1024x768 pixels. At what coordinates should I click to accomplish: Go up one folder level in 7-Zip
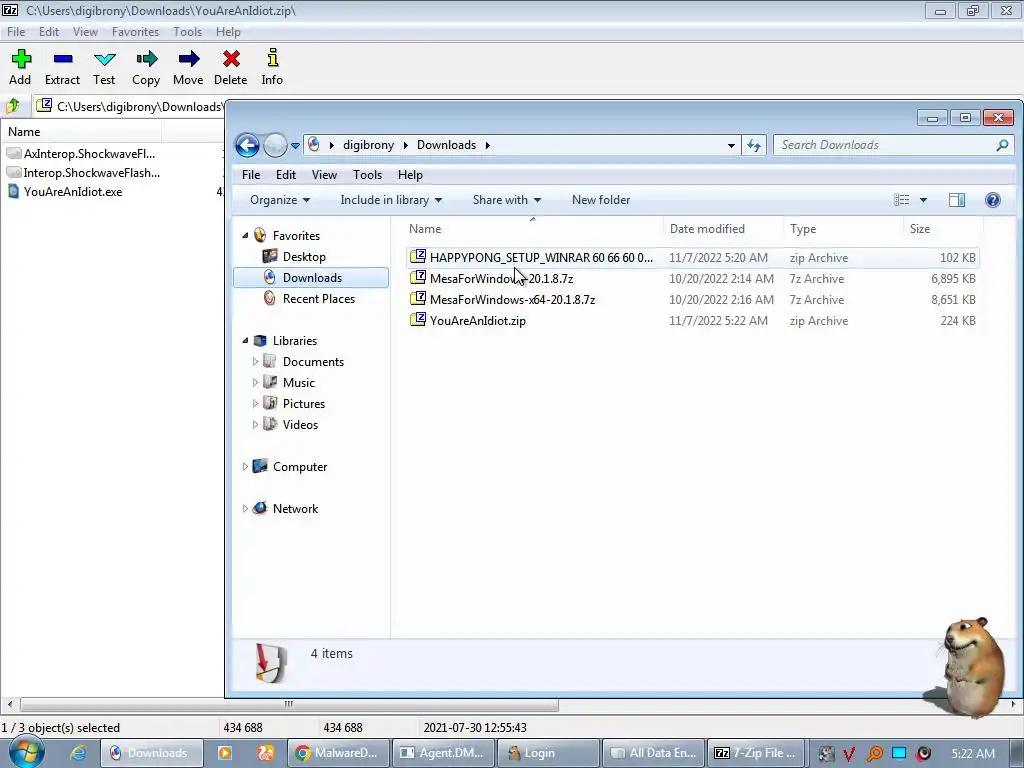[x=13, y=106]
